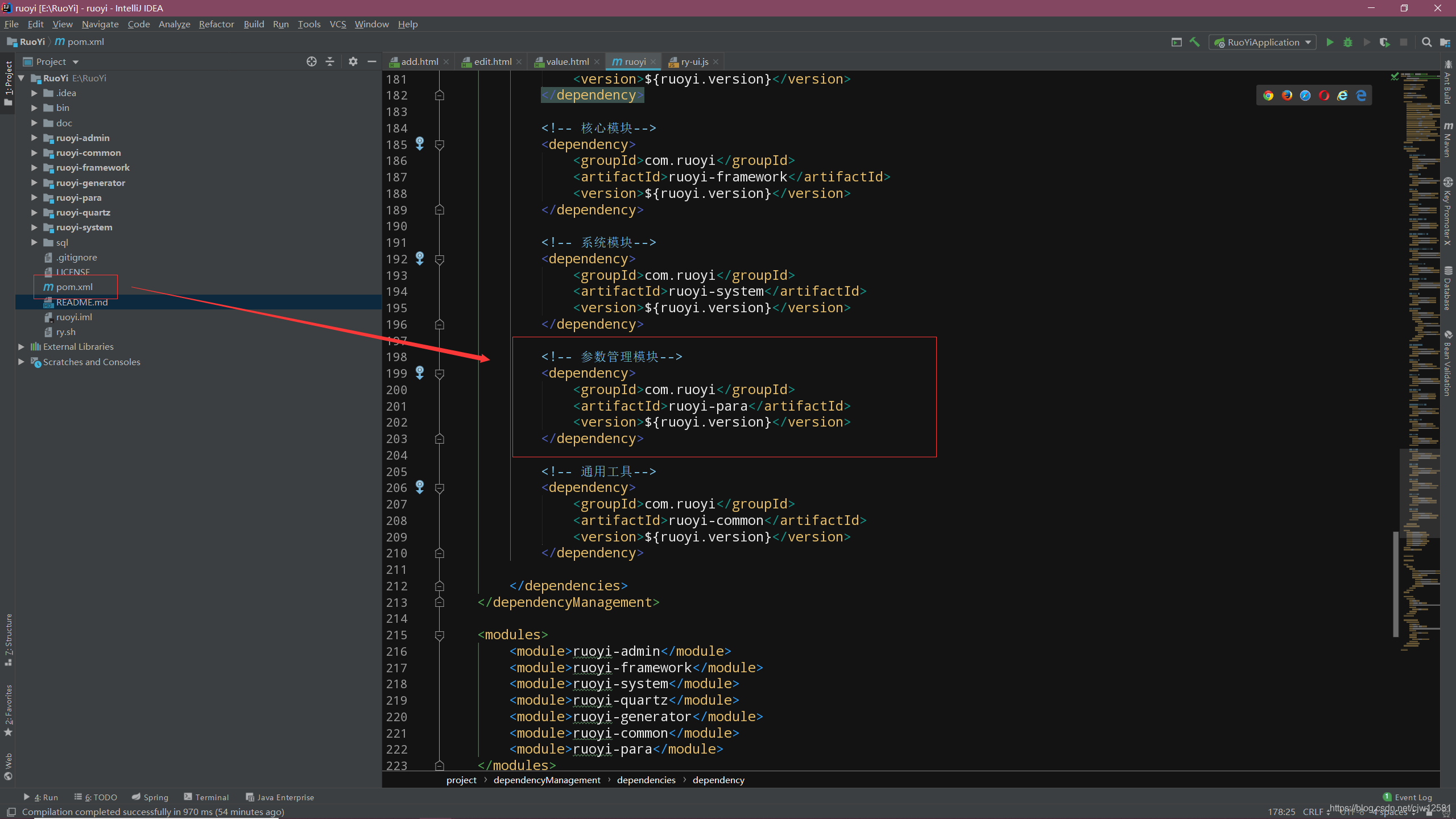Collapse the RuoYi root project node
This screenshot has width=1456, height=819.
[x=21, y=78]
